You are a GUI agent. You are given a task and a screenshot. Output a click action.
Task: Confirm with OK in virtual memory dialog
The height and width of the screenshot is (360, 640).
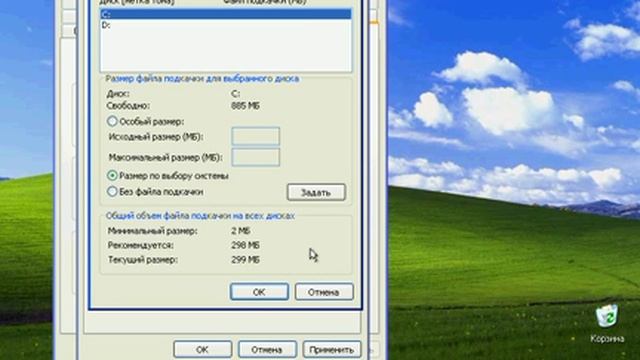click(x=259, y=292)
